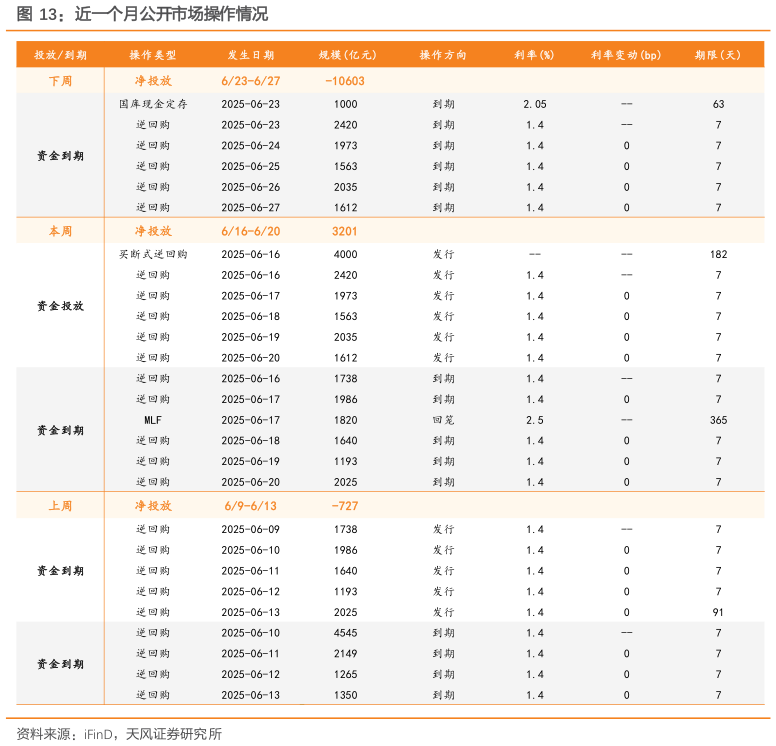Viewport: 776px width, 746px height.
Task: Click the 发生日期 column header
Action: [250, 56]
